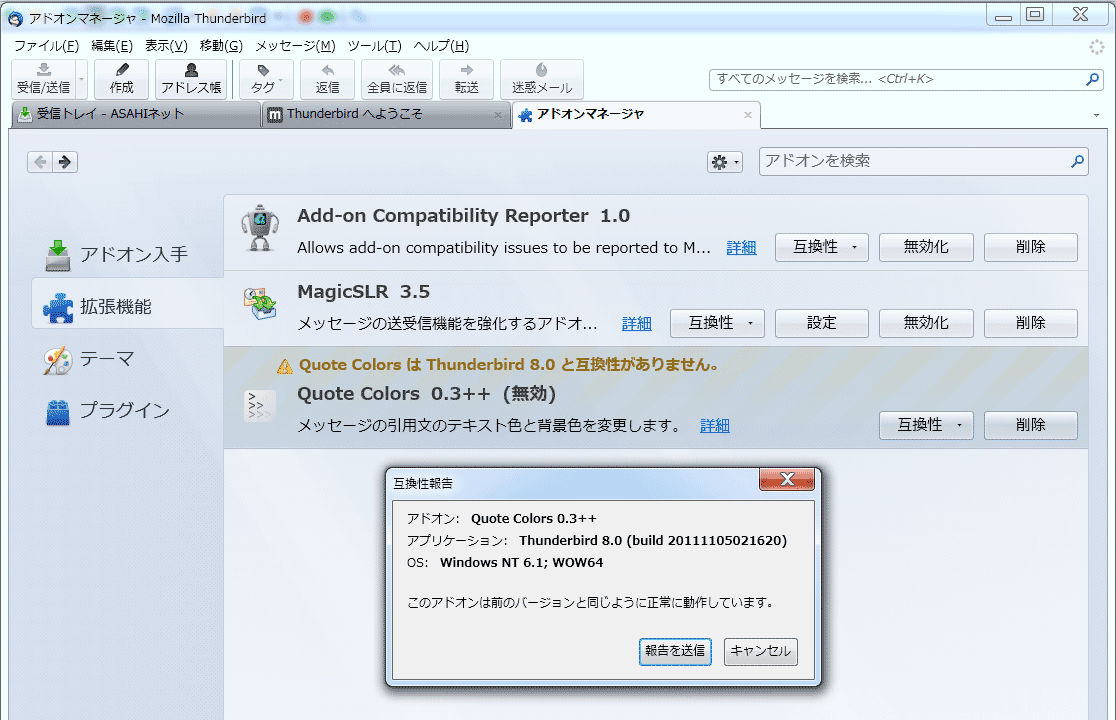
Task: Open the tab list dropdown arrow
Action: (x=1096, y=115)
